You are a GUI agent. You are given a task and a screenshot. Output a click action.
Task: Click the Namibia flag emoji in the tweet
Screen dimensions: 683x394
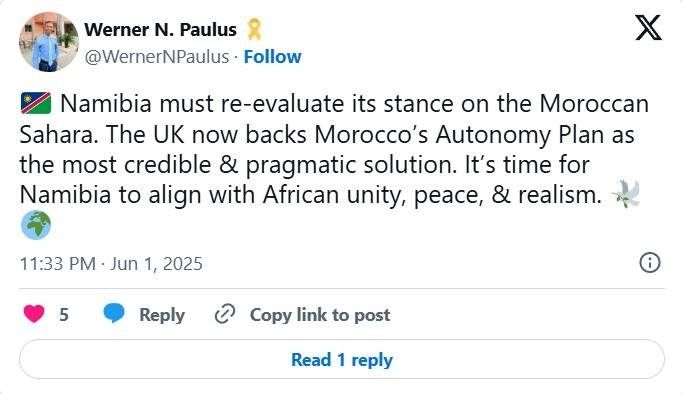(36, 104)
